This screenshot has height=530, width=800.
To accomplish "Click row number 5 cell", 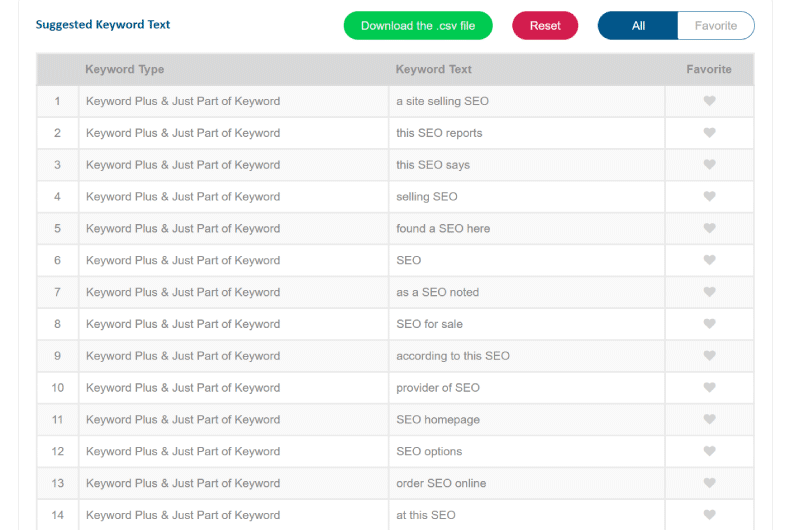I will (x=58, y=228).
